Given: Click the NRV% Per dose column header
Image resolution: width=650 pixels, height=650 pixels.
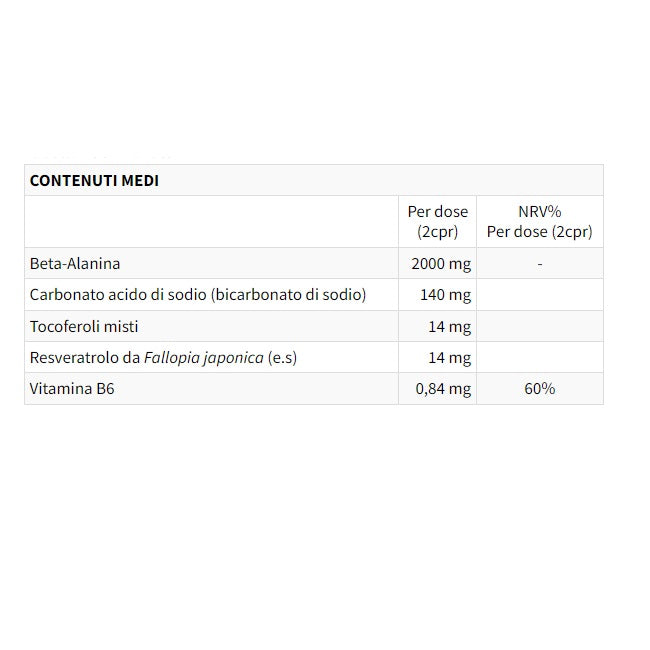Looking at the screenshot, I should 539,221.
